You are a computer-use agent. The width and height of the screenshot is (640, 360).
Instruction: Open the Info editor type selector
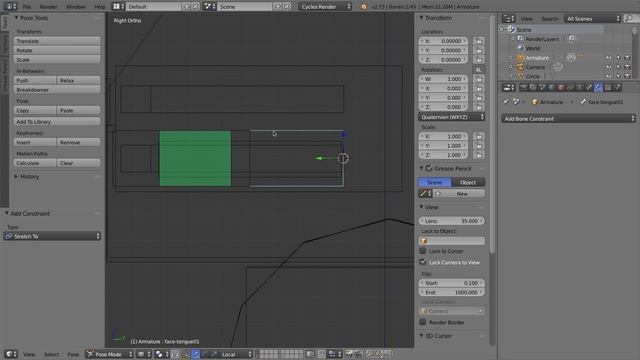(10, 7)
